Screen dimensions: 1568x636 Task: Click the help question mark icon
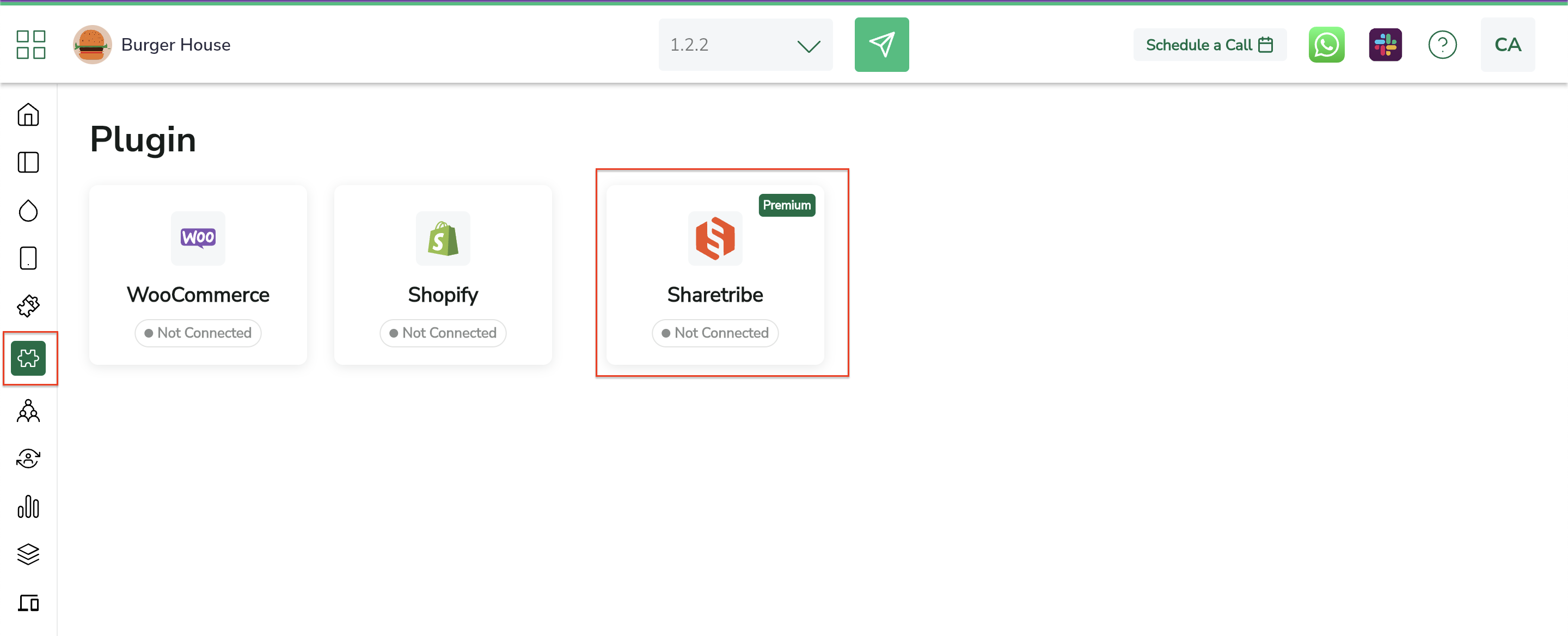(x=1441, y=45)
